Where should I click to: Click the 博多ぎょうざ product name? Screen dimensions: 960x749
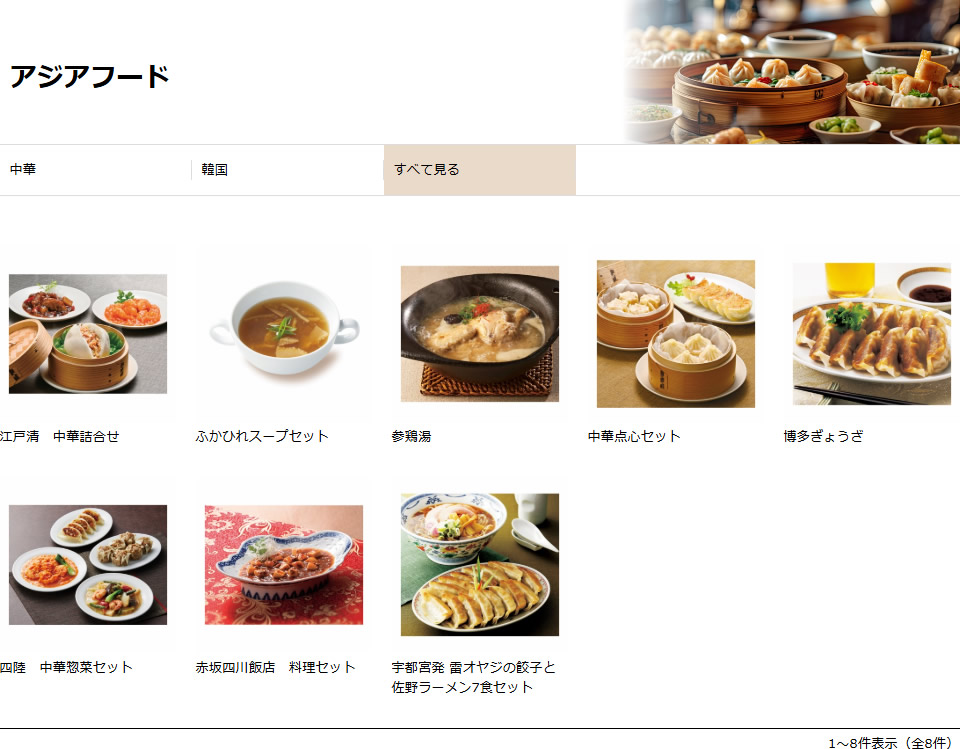(823, 436)
